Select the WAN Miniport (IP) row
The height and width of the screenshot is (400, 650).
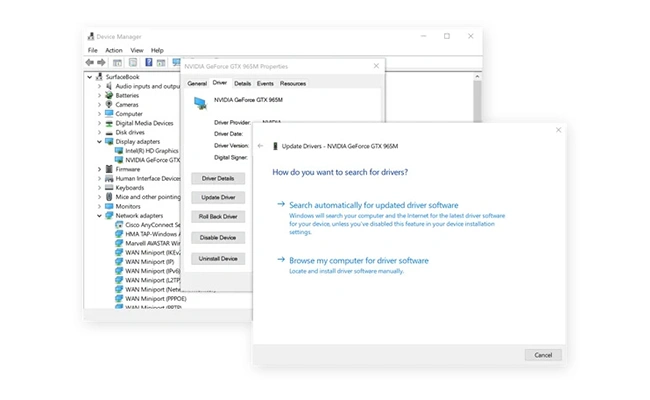click(x=145, y=262)
